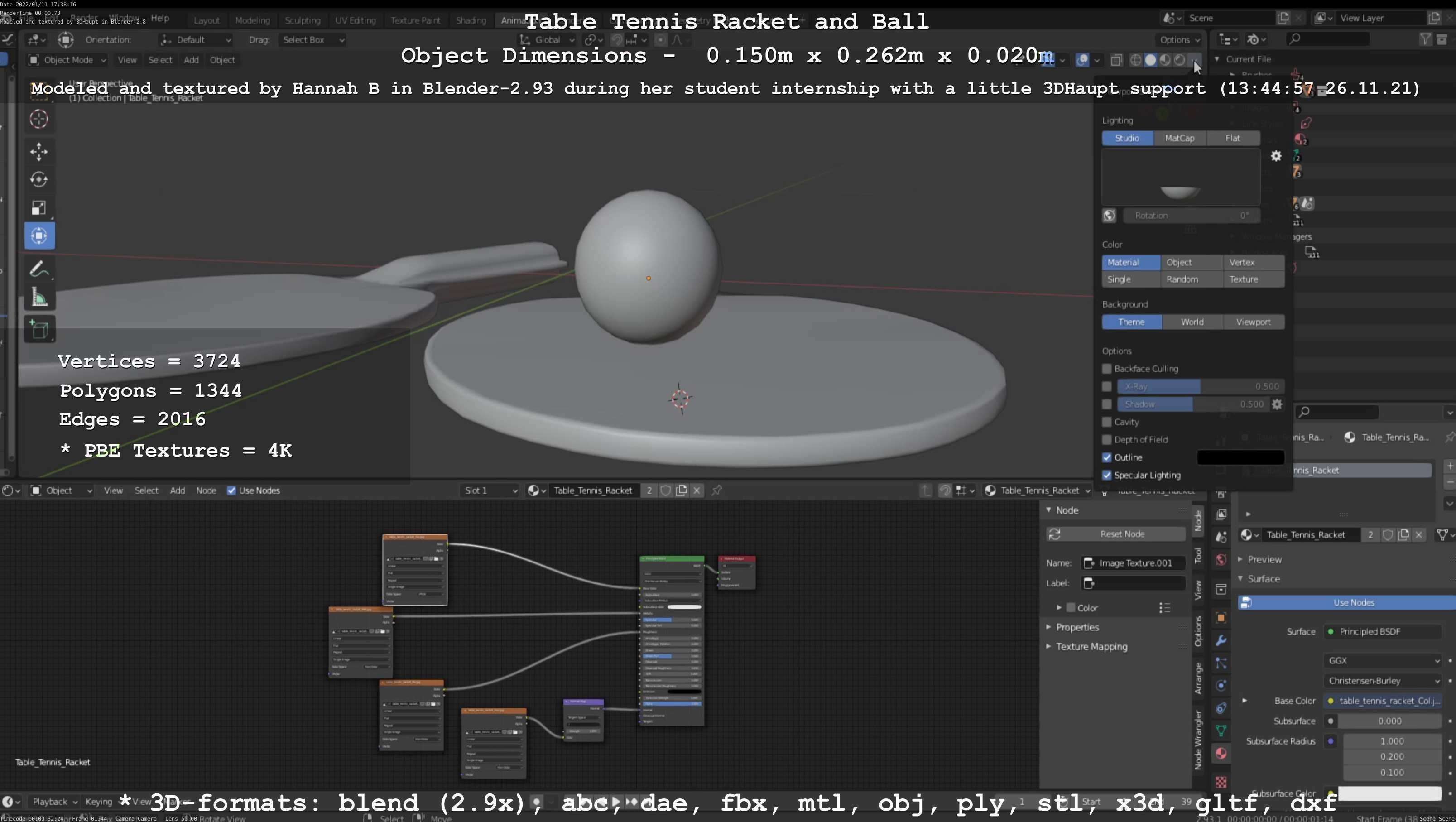This screenshot has width=1456, height=822.
Task: Set color mode to Texture
Action: pos(1254,279)
